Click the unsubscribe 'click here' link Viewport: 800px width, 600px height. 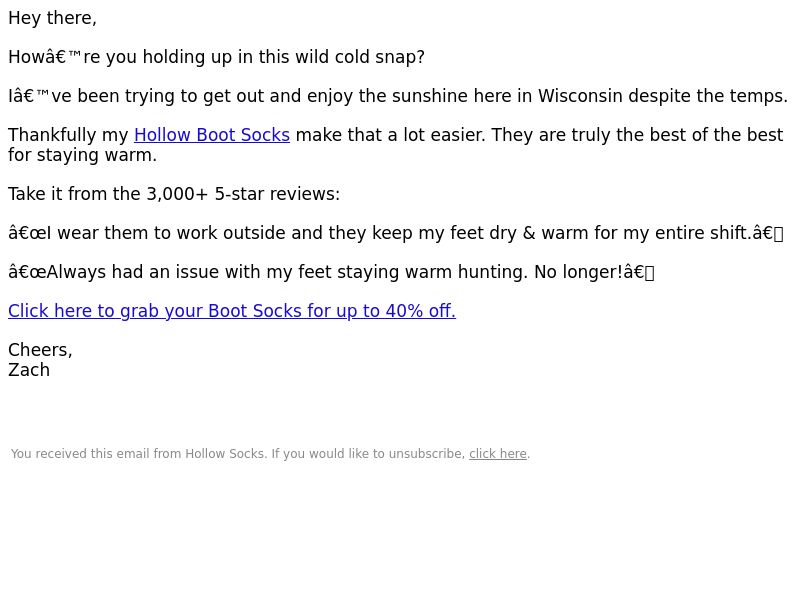click(x=497, y=454)
